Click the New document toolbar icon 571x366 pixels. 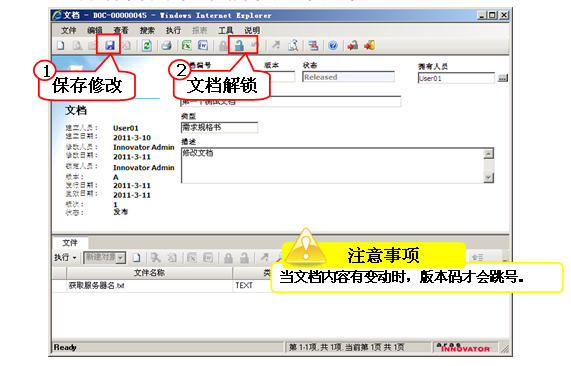tap(61, 46)
